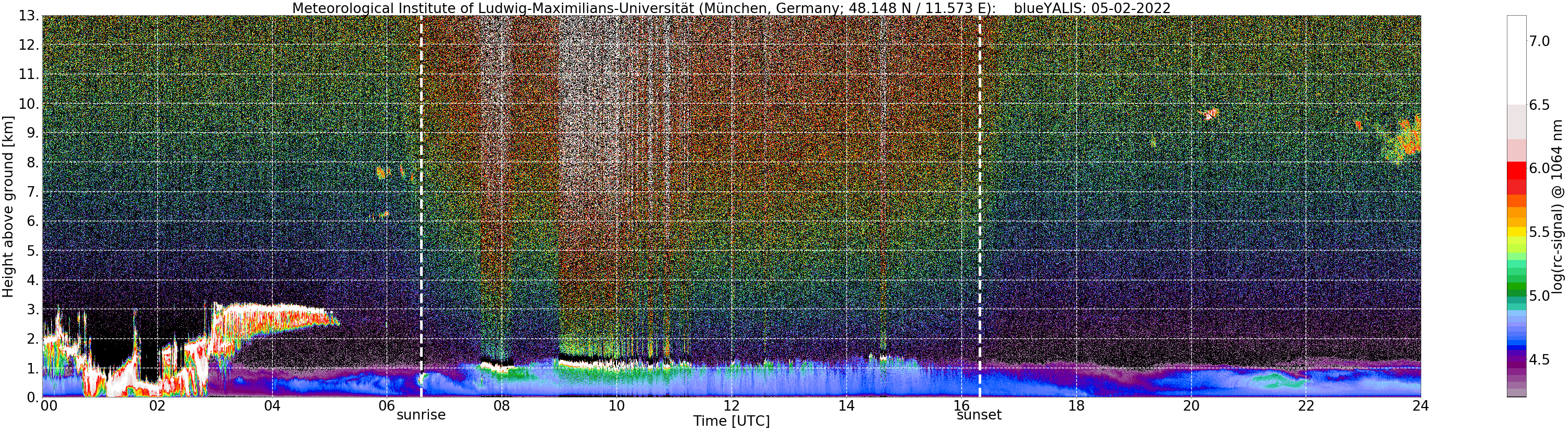Click height-axis tick label '12.'
This screenshot has height=431, width=1568.
(29, 45)
